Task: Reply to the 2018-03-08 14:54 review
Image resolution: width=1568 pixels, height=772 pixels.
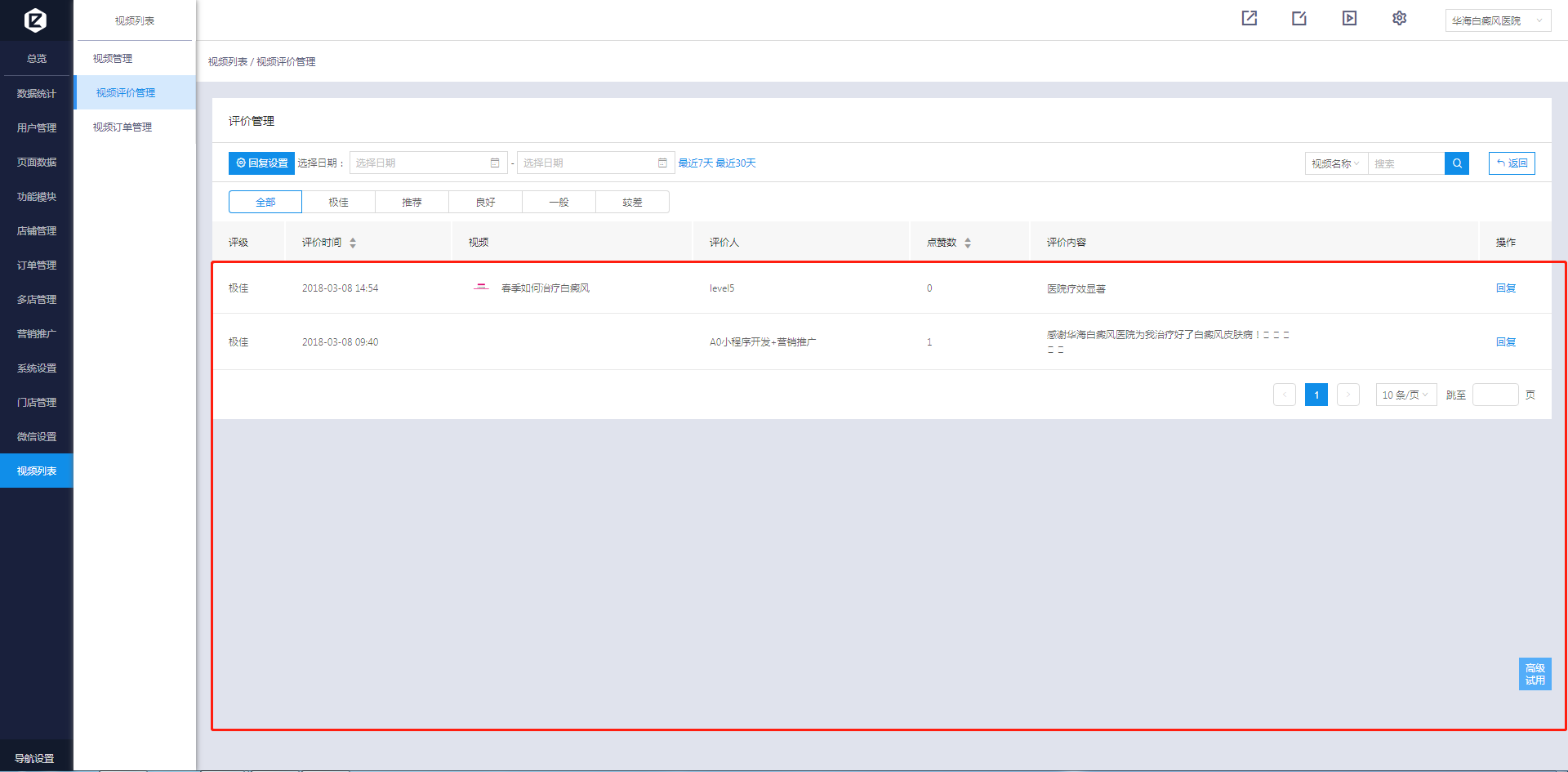Action: pyautogui.click(x=1505, y=288)
